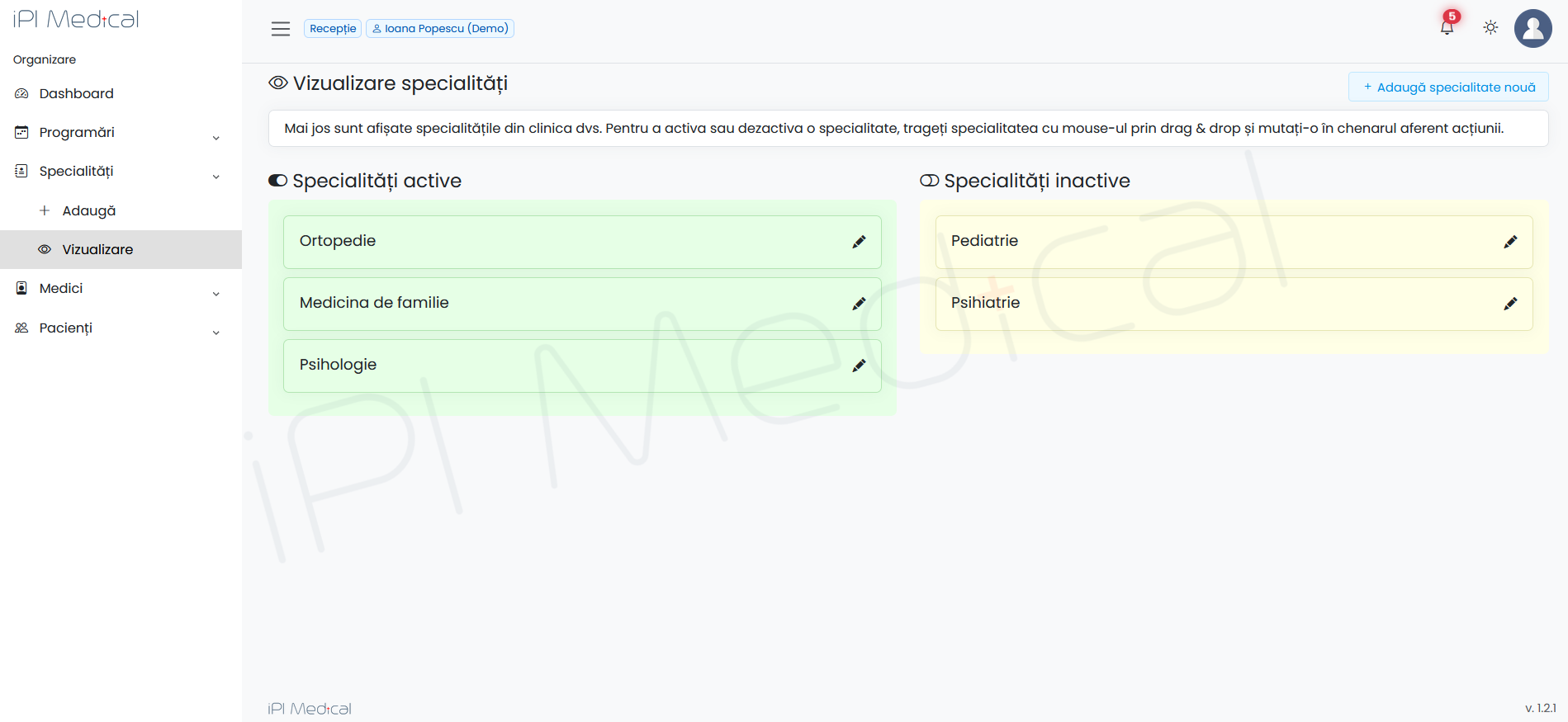Expand the Programări menu

pyautogui.click(x=116, y=133)
